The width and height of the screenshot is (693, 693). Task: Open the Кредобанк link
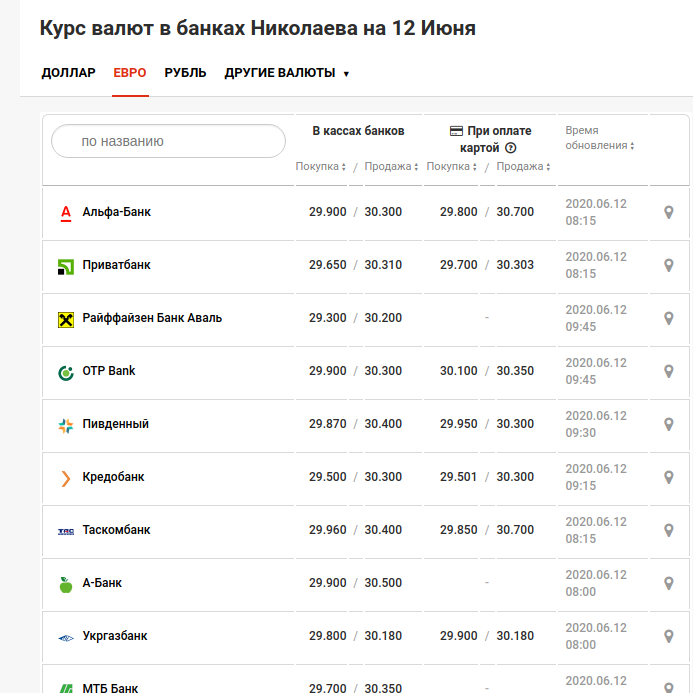(114, 477)
